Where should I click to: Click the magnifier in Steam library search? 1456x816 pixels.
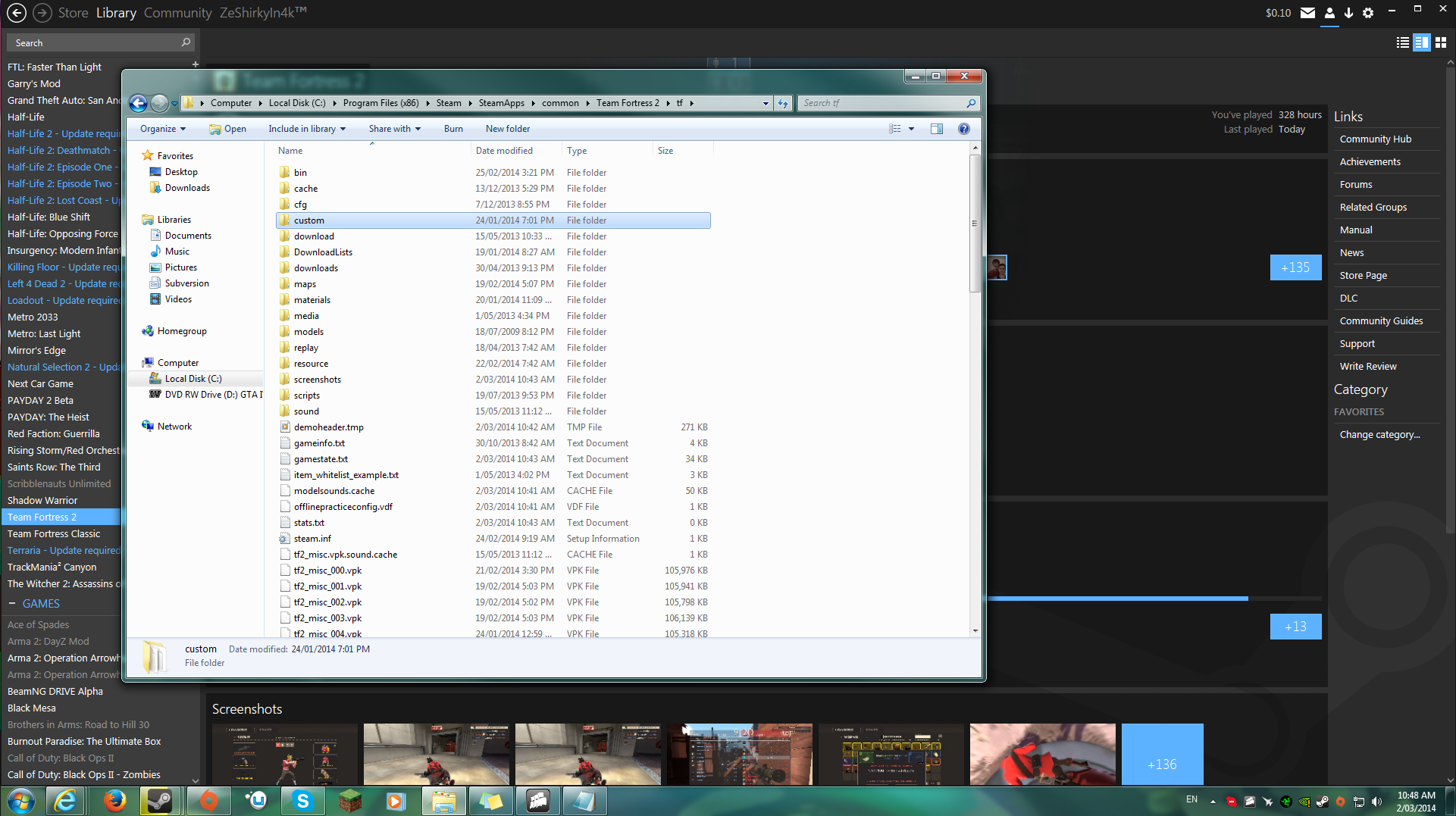tap(186, 42)
